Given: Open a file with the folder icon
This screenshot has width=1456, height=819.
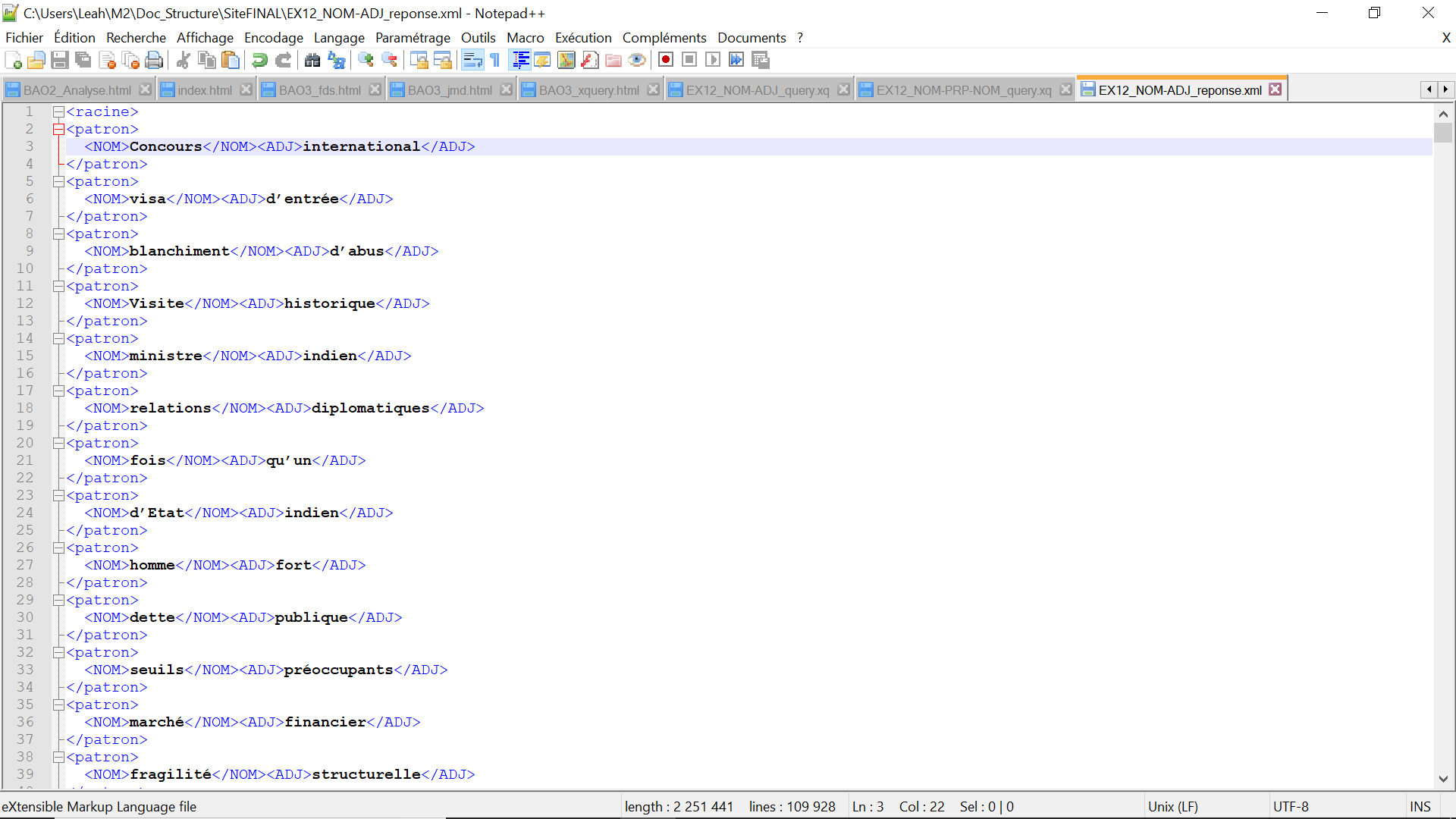Looking at the screenshot, I should tap(36, 61).
